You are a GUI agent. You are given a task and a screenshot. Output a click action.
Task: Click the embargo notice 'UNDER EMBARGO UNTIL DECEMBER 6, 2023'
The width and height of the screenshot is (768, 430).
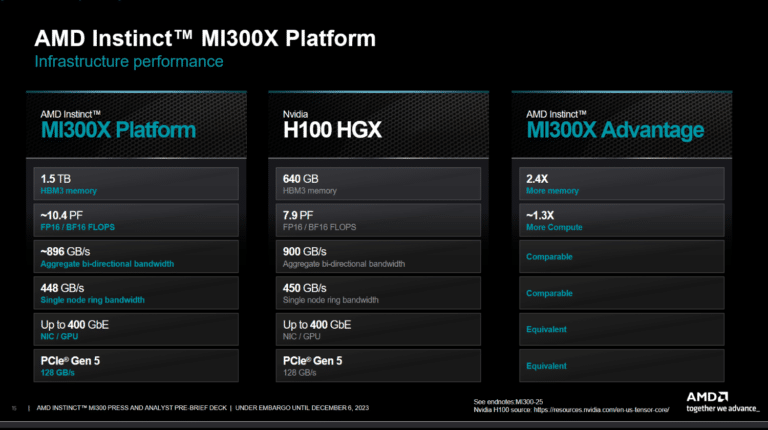click(x=302, y=407)
